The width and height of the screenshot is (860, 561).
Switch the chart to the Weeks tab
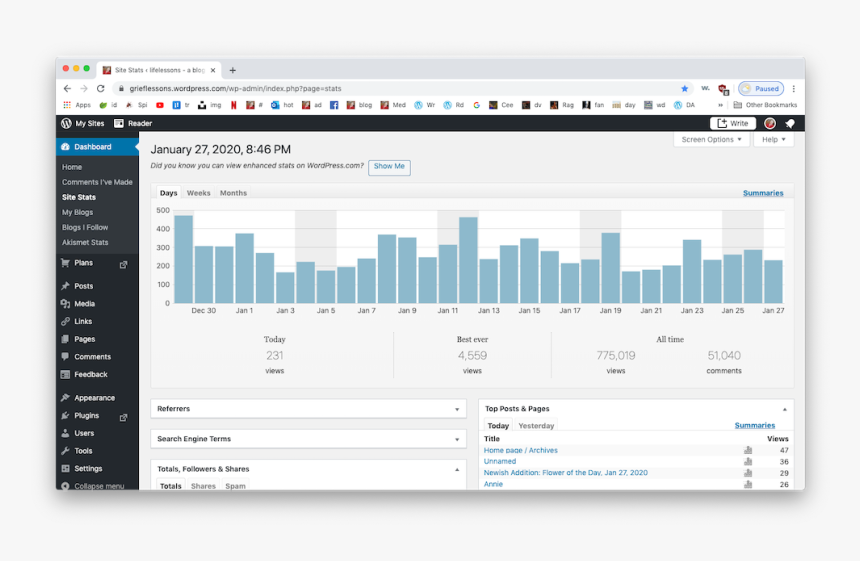click(198, 193)
